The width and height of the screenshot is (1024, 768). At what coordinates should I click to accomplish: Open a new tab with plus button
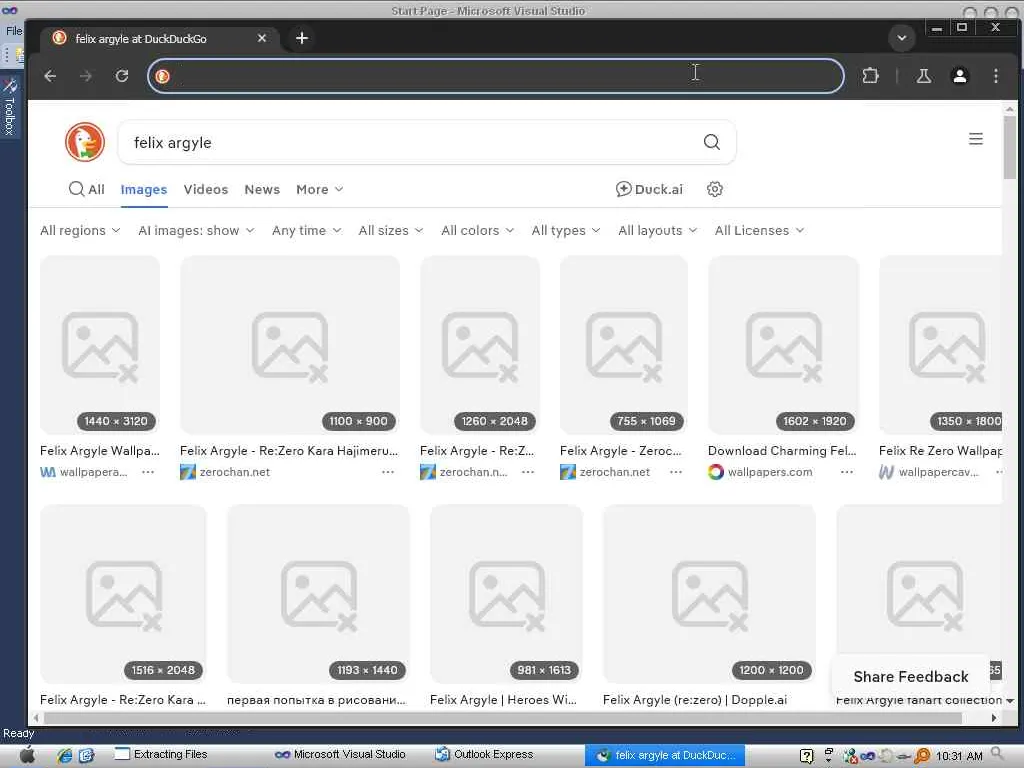point(302,39)
